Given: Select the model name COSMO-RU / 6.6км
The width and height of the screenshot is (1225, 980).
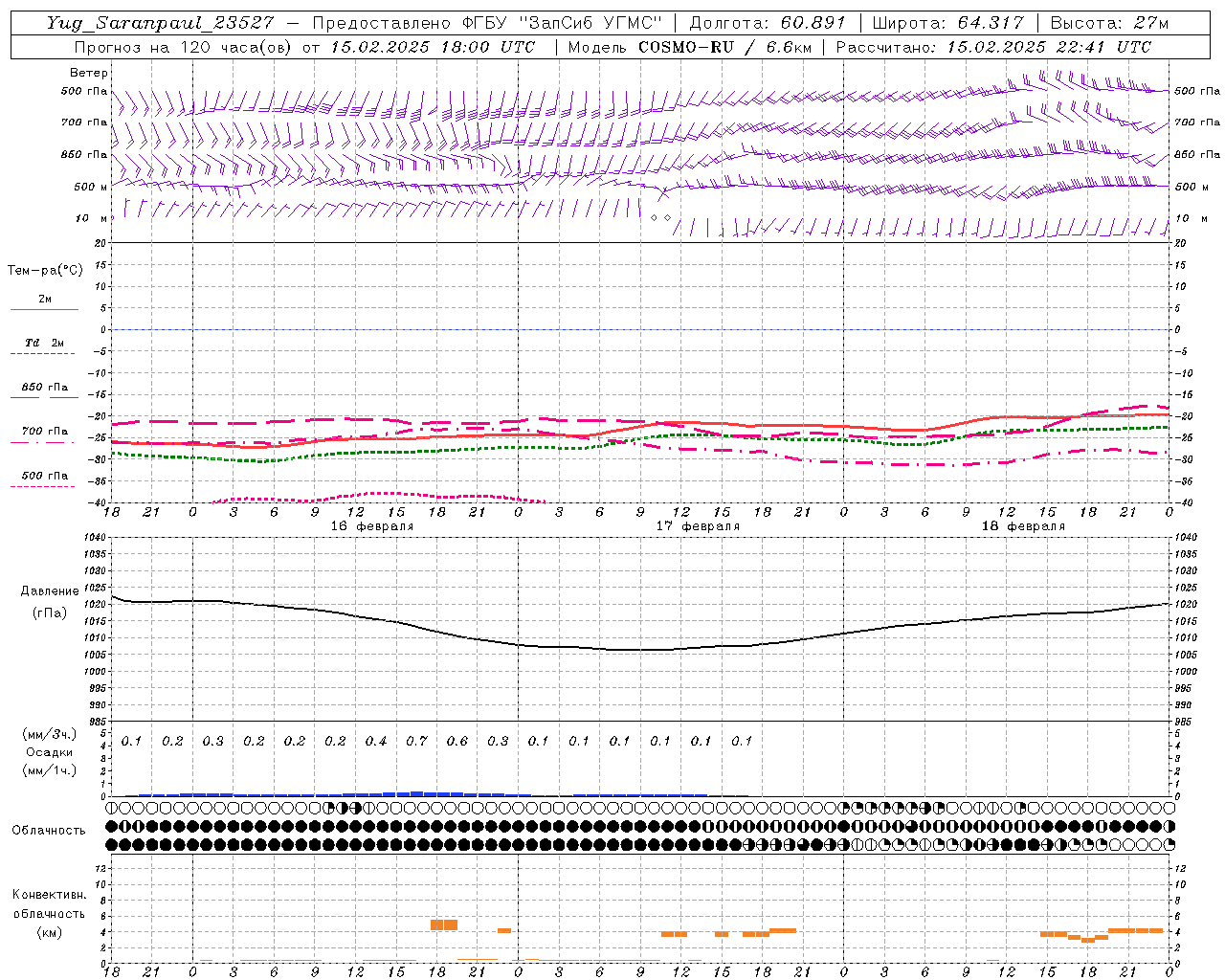Looking at the screenshot, I should coord(724,47).
